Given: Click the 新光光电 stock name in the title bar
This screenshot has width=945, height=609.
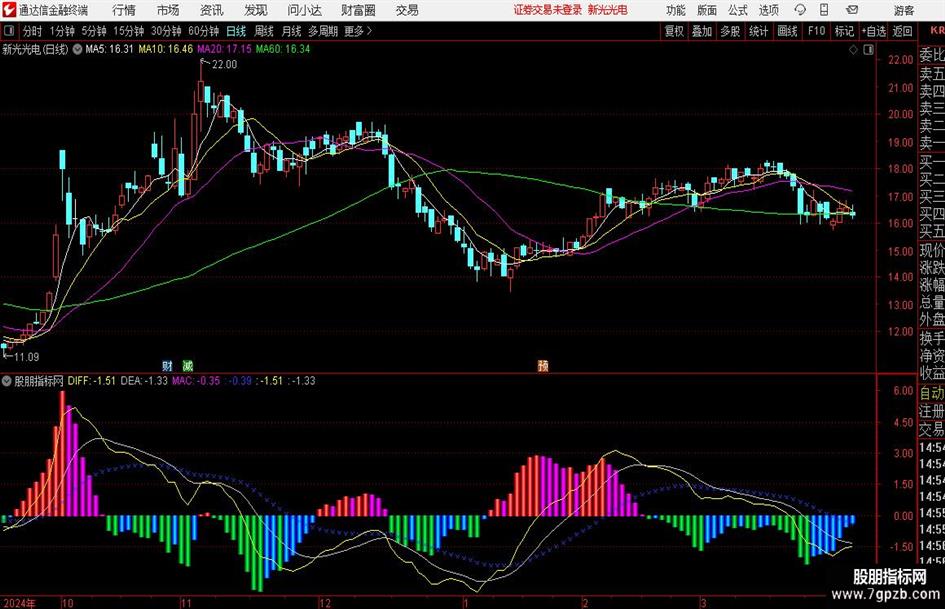Looking at the screenshot, I should pos(608,10).
